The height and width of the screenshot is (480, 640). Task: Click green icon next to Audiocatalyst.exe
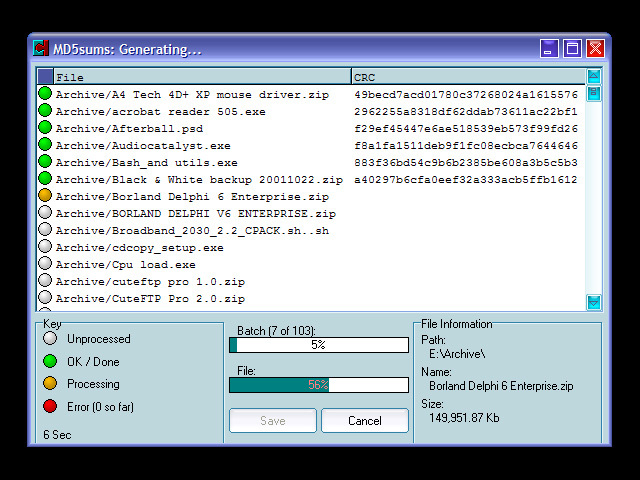coord(45,145)
